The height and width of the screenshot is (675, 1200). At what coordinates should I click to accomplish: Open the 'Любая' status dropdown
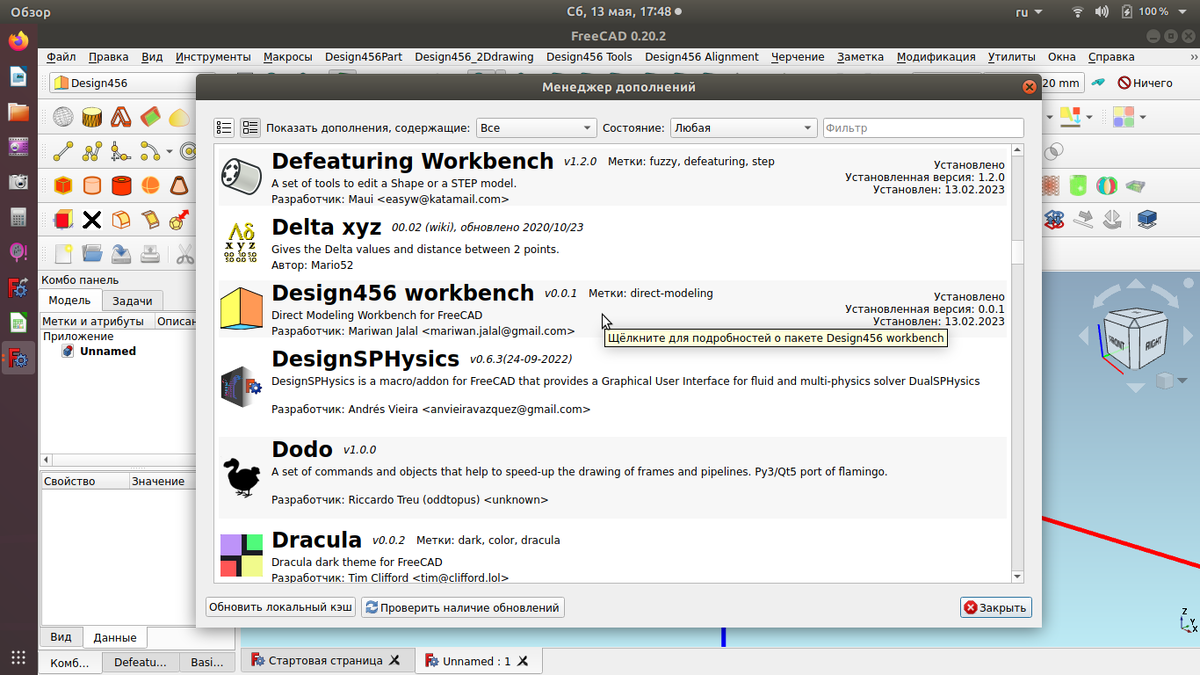(x=743, y=128)
